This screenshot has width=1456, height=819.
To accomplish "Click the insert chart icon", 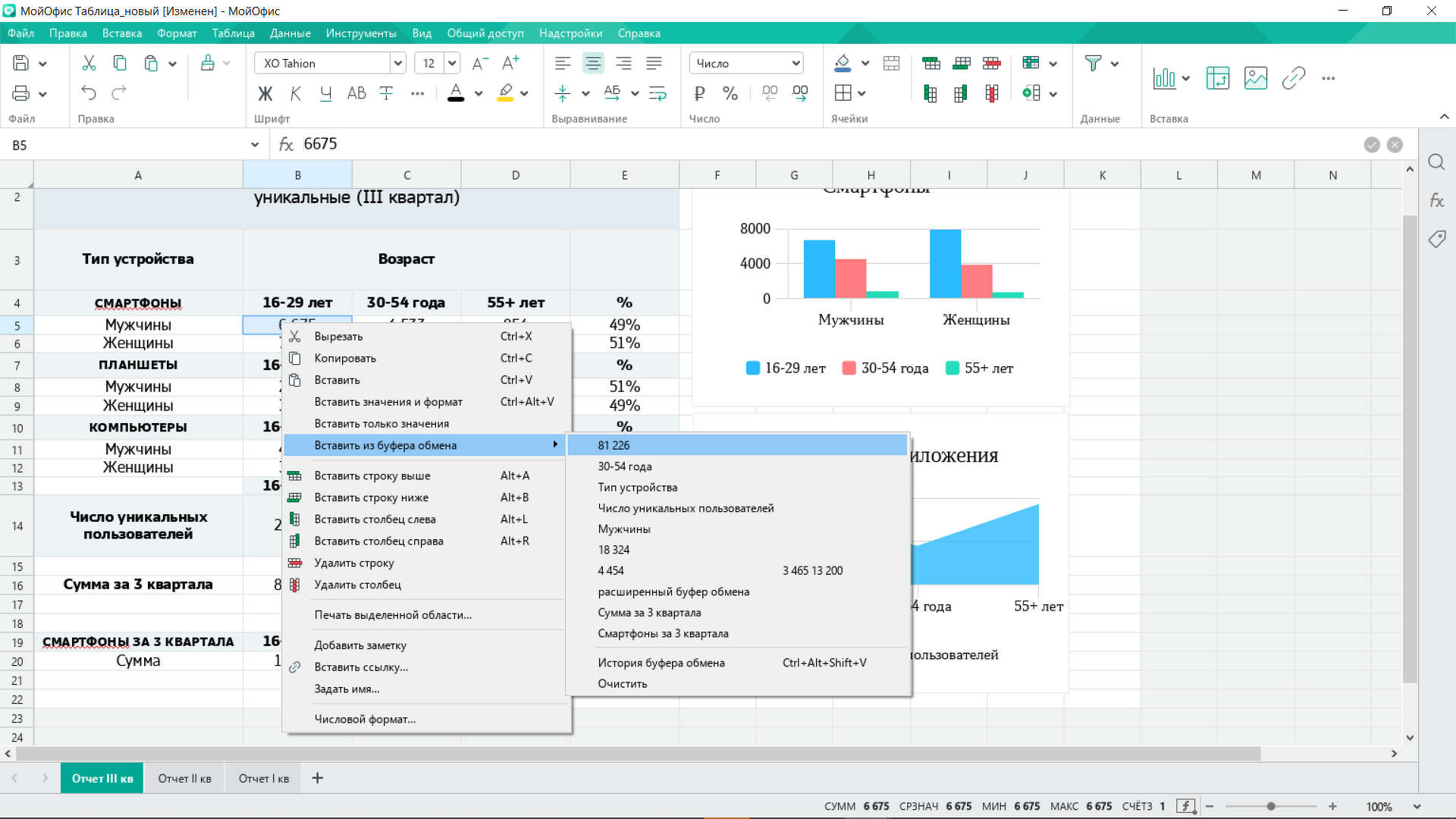I will pos(1164,78).
